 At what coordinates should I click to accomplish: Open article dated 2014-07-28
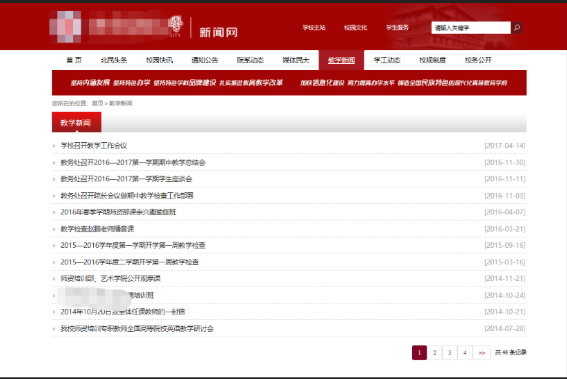click(137, 329)
